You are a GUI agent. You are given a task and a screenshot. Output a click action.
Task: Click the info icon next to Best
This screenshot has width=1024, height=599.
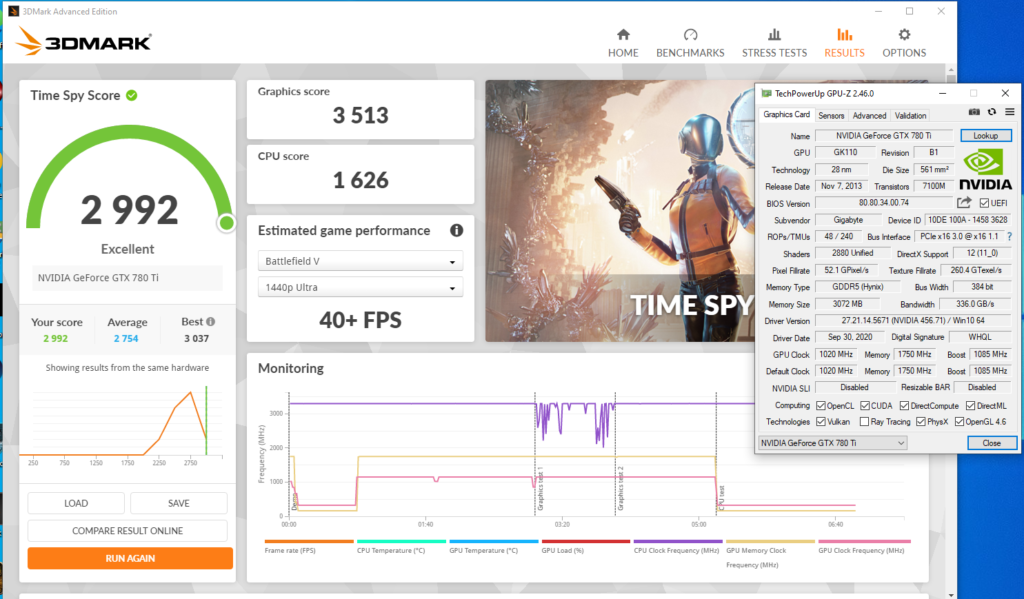pyautogui.click(x=210, y=321)
